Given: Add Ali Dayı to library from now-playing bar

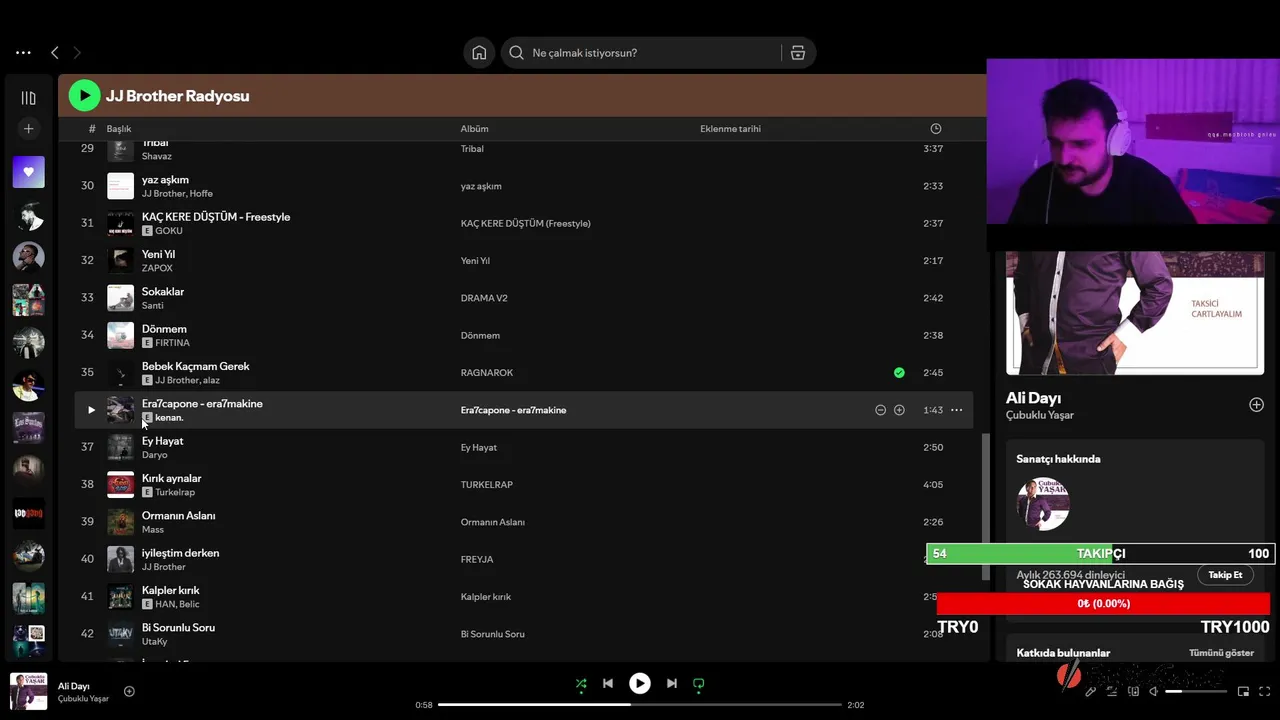Looking at the screenshot, I should [x=129, y=691].
